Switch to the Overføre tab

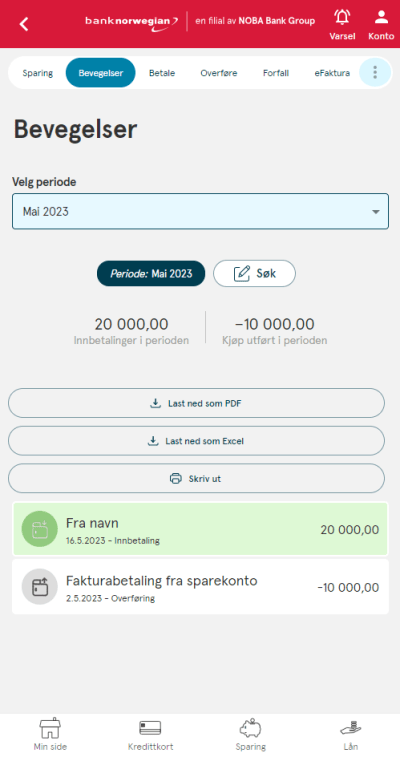coord(219,73)
